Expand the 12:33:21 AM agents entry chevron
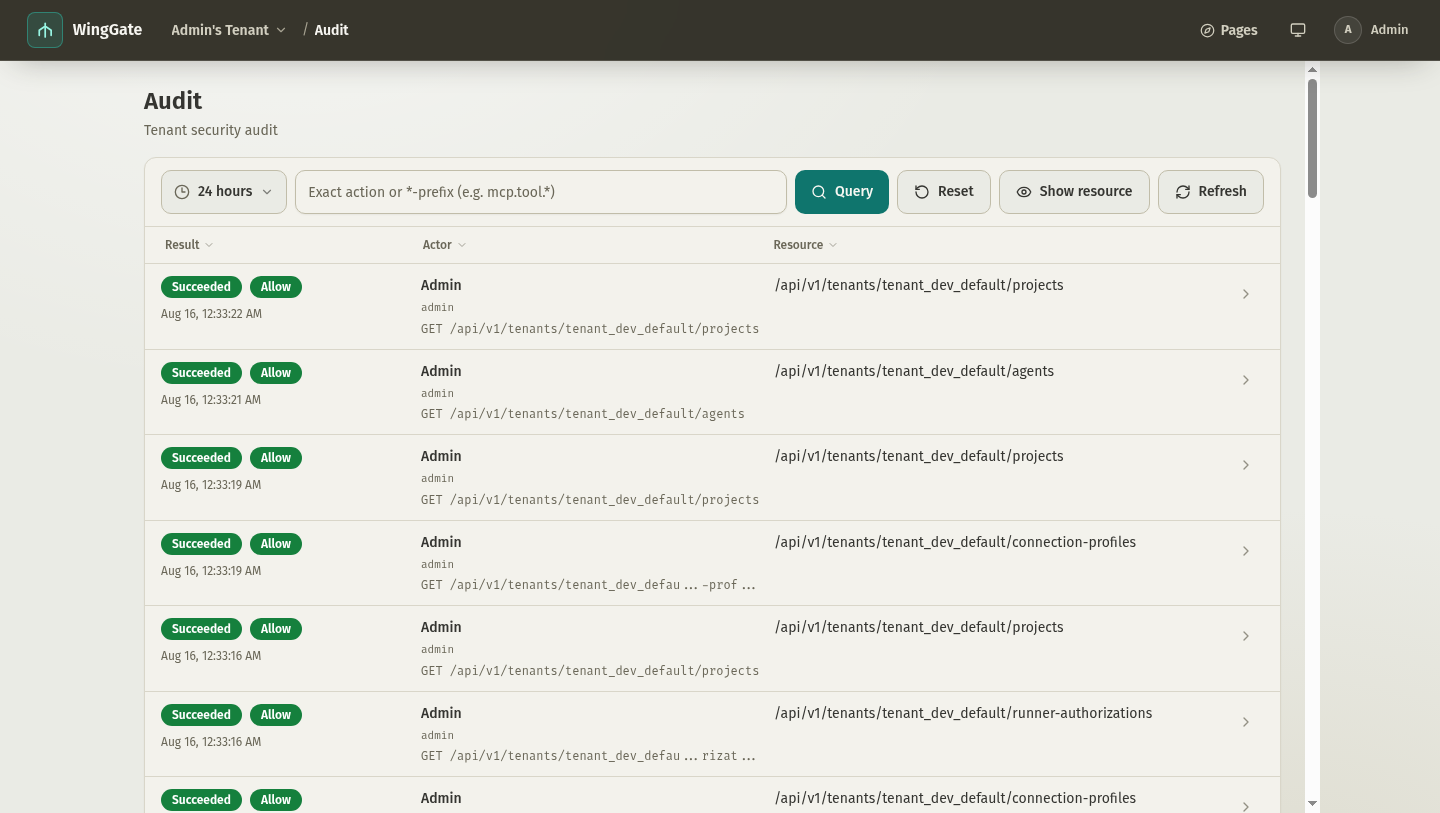The height and width of the screenshot is (813, 1440). click(x=1246, y=380)
